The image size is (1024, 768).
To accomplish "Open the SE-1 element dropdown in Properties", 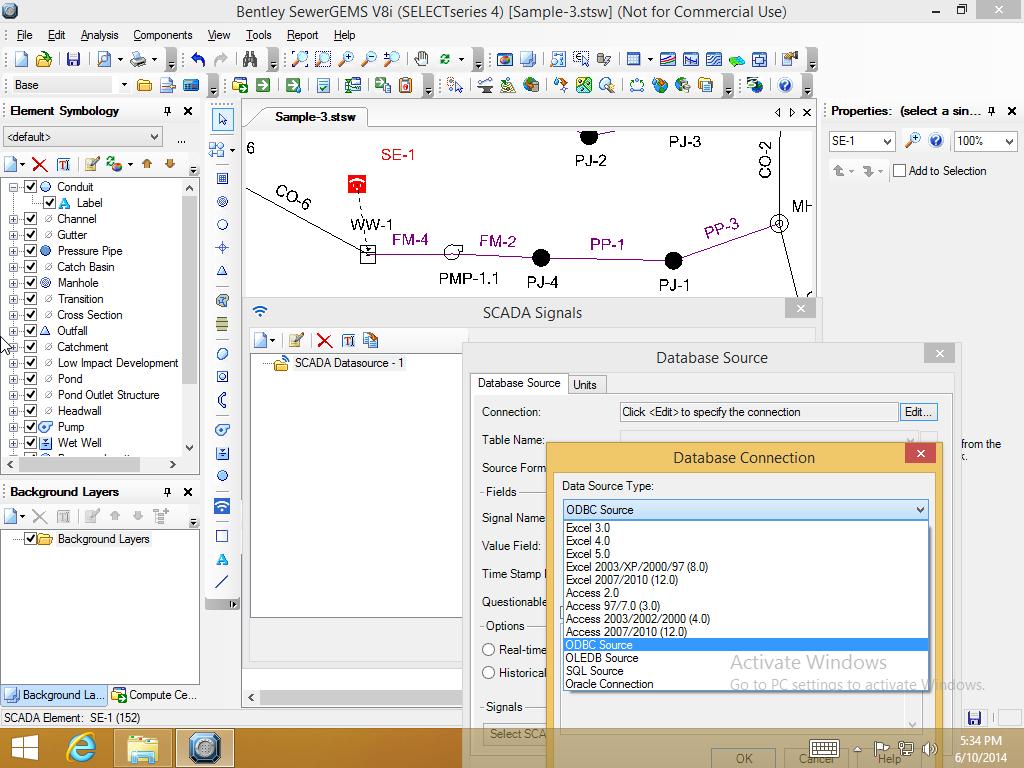I will [887, 141].
